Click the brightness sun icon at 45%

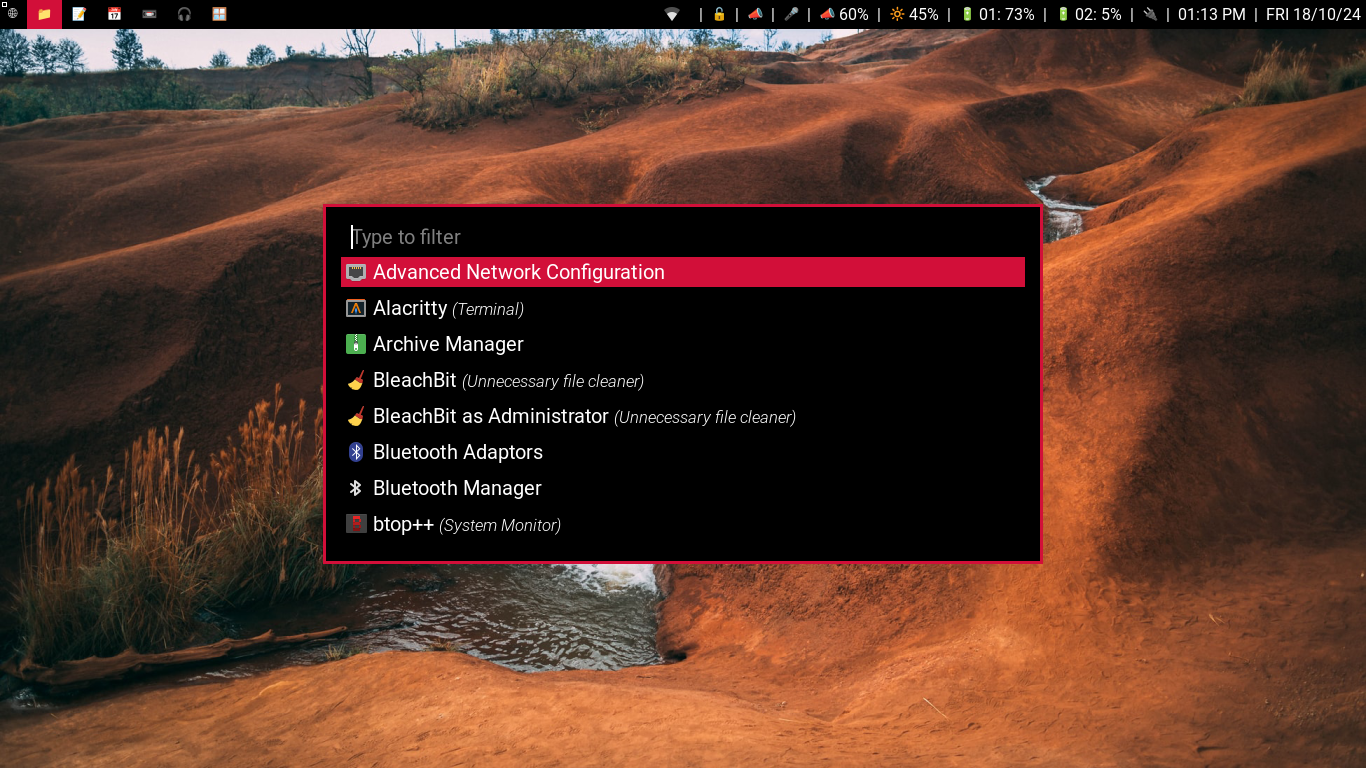pos(898,14)
